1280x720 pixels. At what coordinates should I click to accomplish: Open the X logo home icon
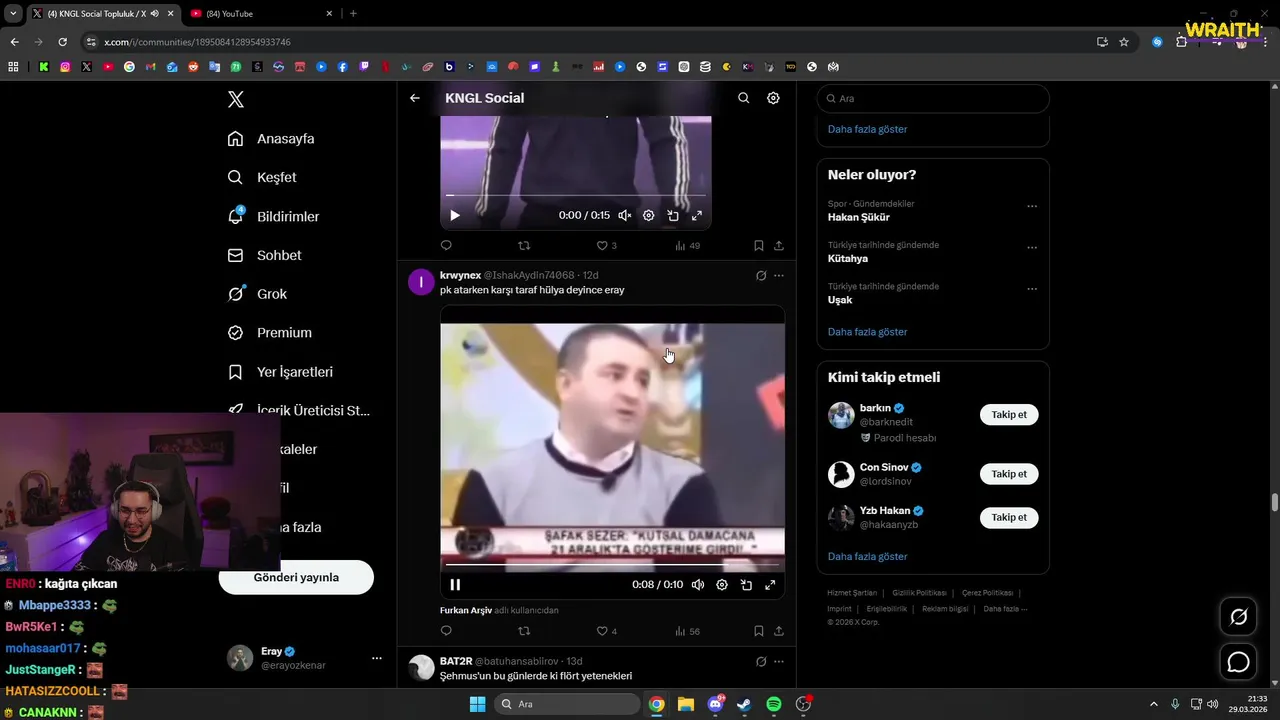coord(235,99)
